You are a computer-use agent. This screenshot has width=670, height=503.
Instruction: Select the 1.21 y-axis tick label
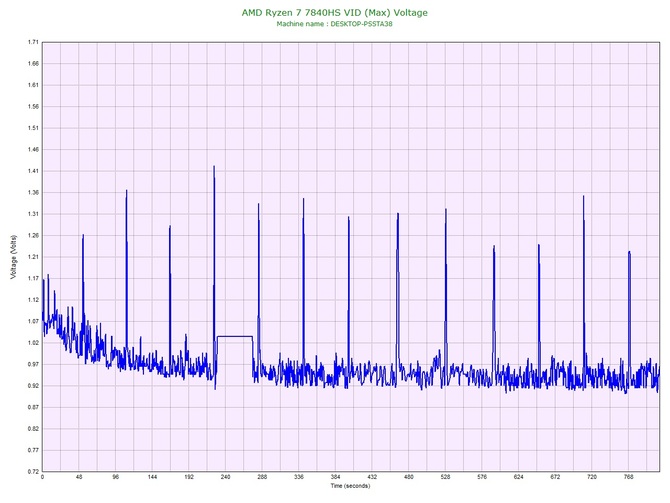click(x=33, y=257)
